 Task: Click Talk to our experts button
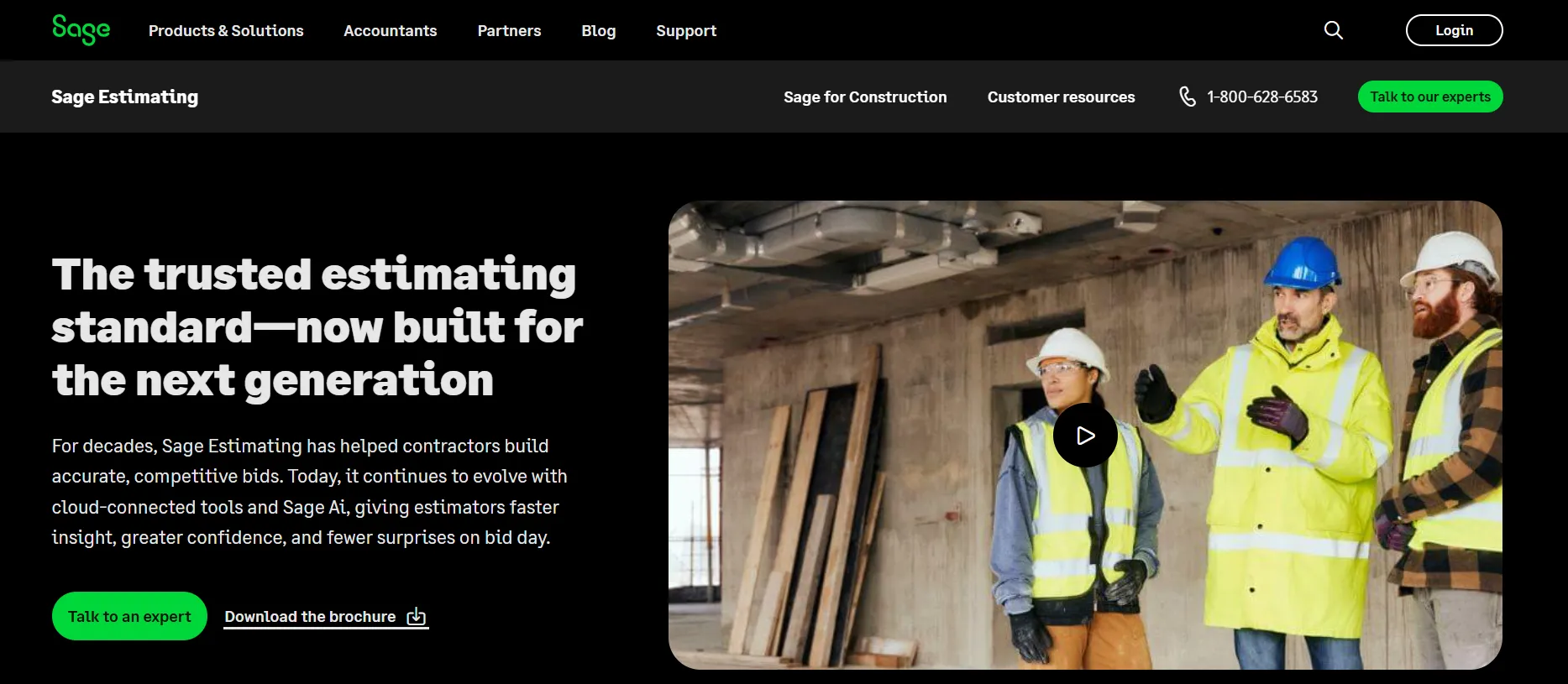point(1430,97)
